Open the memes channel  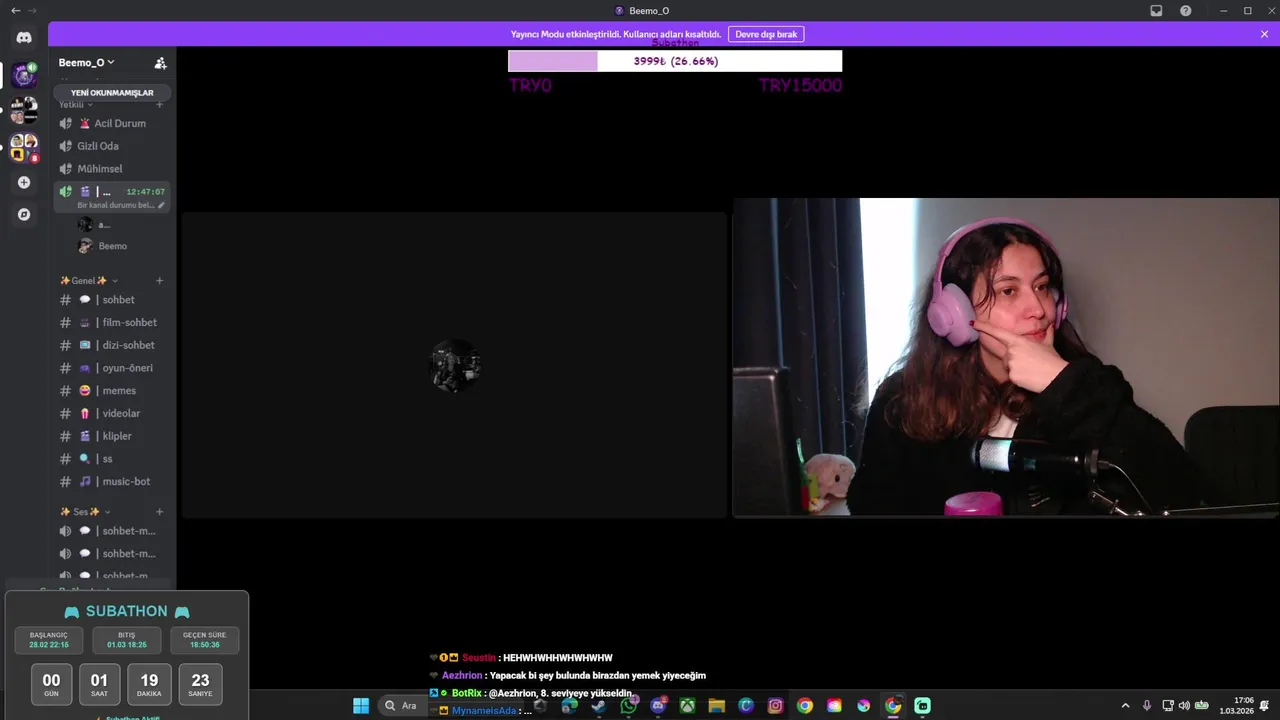[111, 391]
